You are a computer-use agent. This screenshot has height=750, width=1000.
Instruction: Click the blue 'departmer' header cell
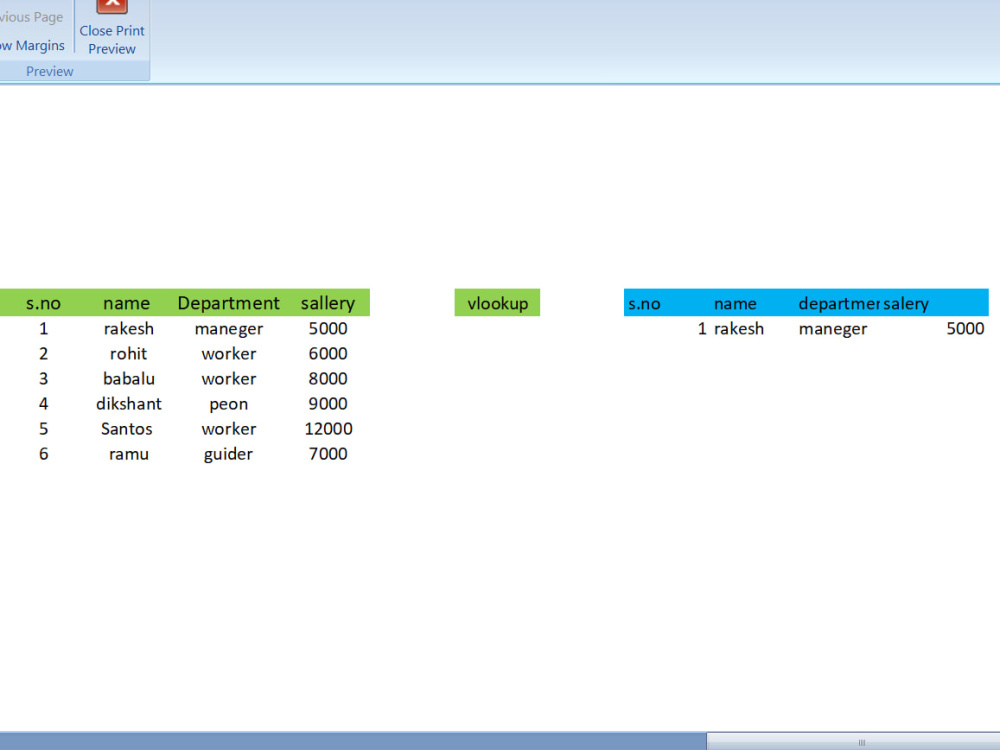pos(839,304)
